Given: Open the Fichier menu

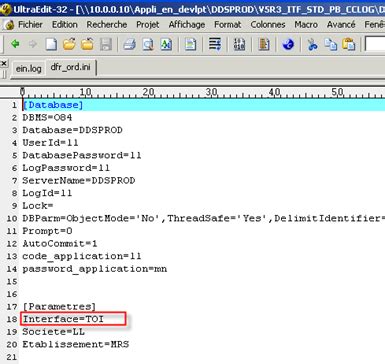Looking at the screenshot, I should pos(30,24).
